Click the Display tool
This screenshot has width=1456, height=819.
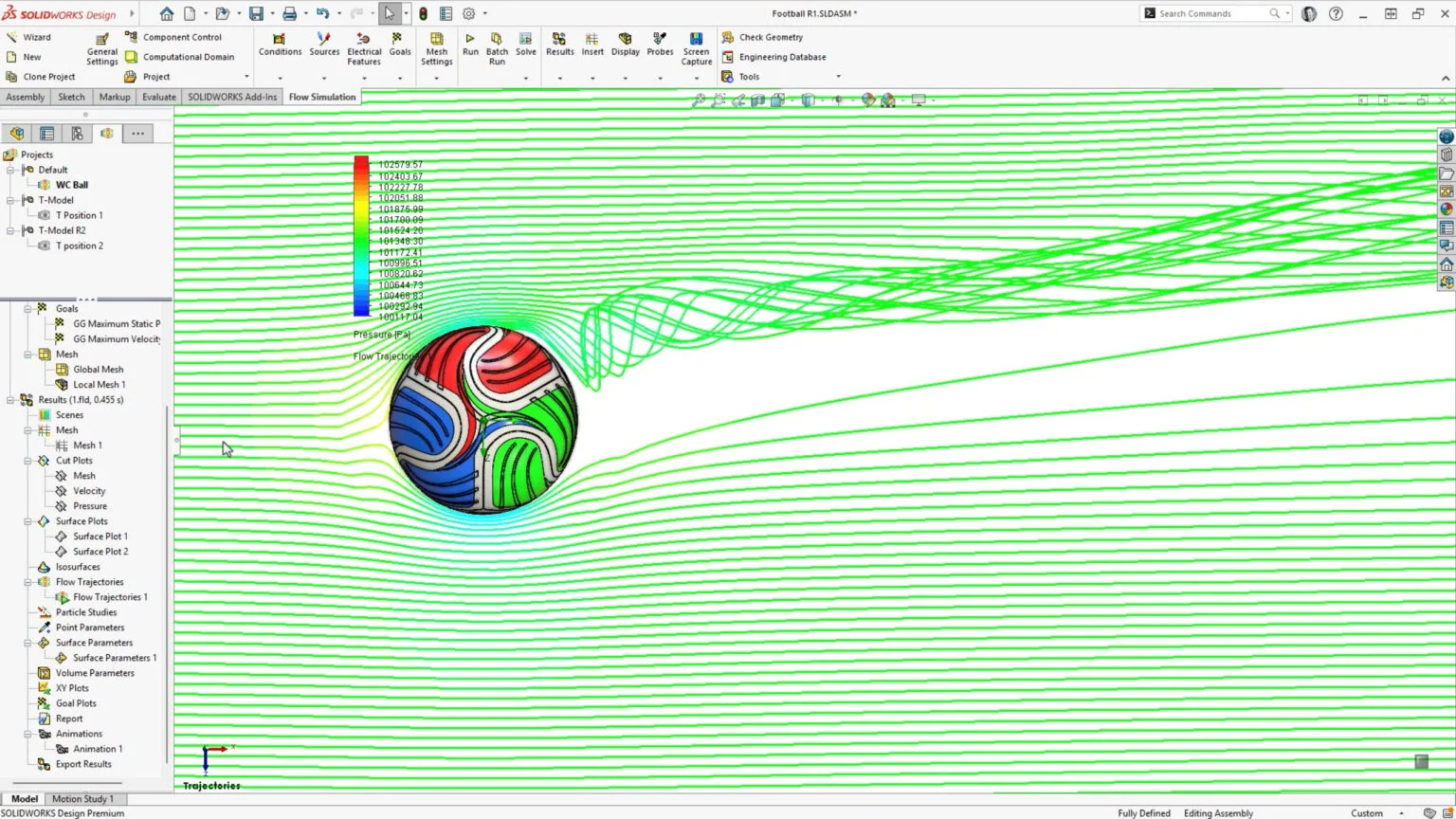click(625, 45)
